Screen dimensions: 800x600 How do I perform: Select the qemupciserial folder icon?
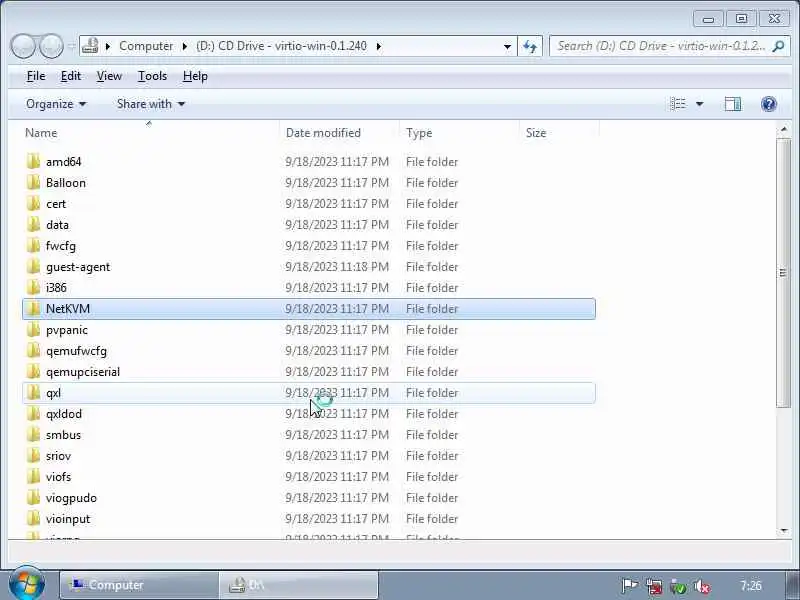pos(33,372)
